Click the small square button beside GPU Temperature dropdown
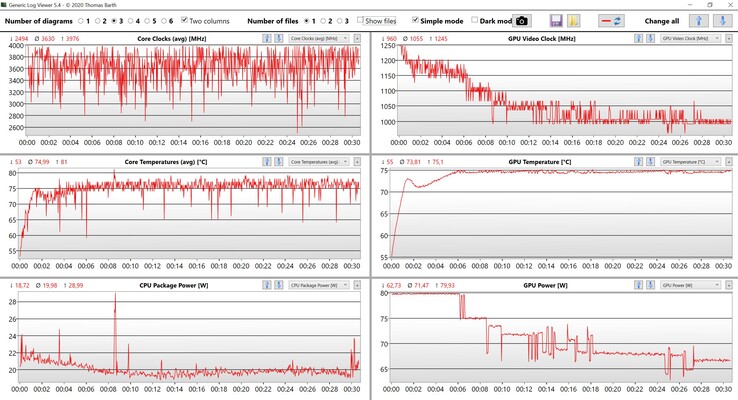 729,161
